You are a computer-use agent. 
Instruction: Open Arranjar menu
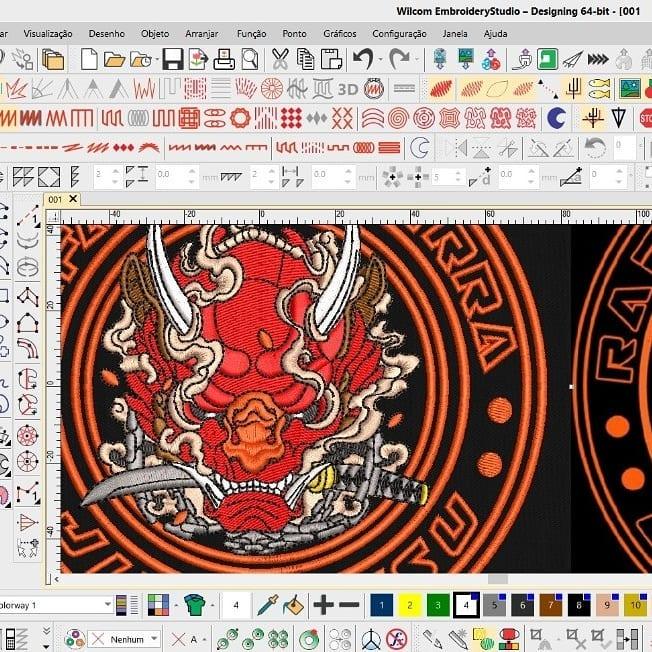[202, 34]
